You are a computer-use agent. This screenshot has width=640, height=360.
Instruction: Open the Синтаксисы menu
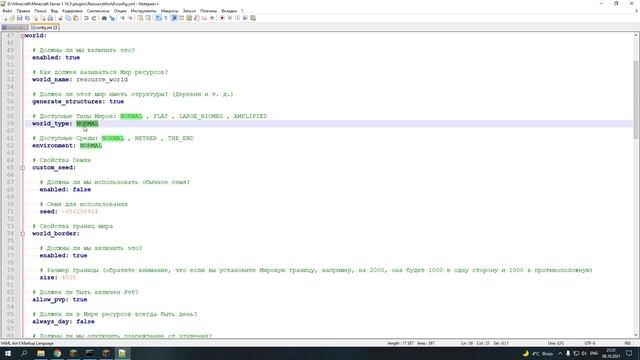click(98, 11)
